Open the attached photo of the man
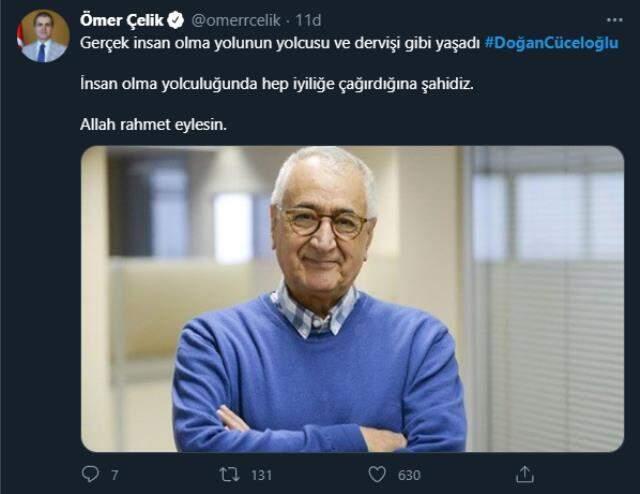The height and width of the screenshot is (494, 640). coord(352,299)
